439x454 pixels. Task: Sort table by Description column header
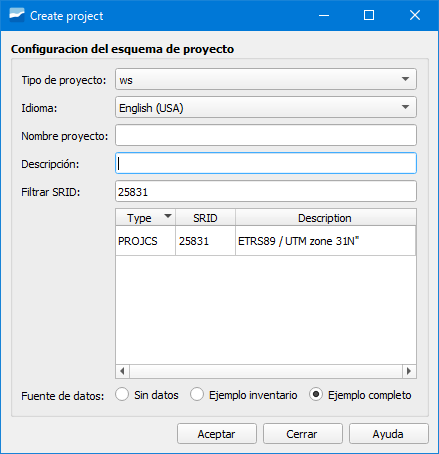point(325,218)
